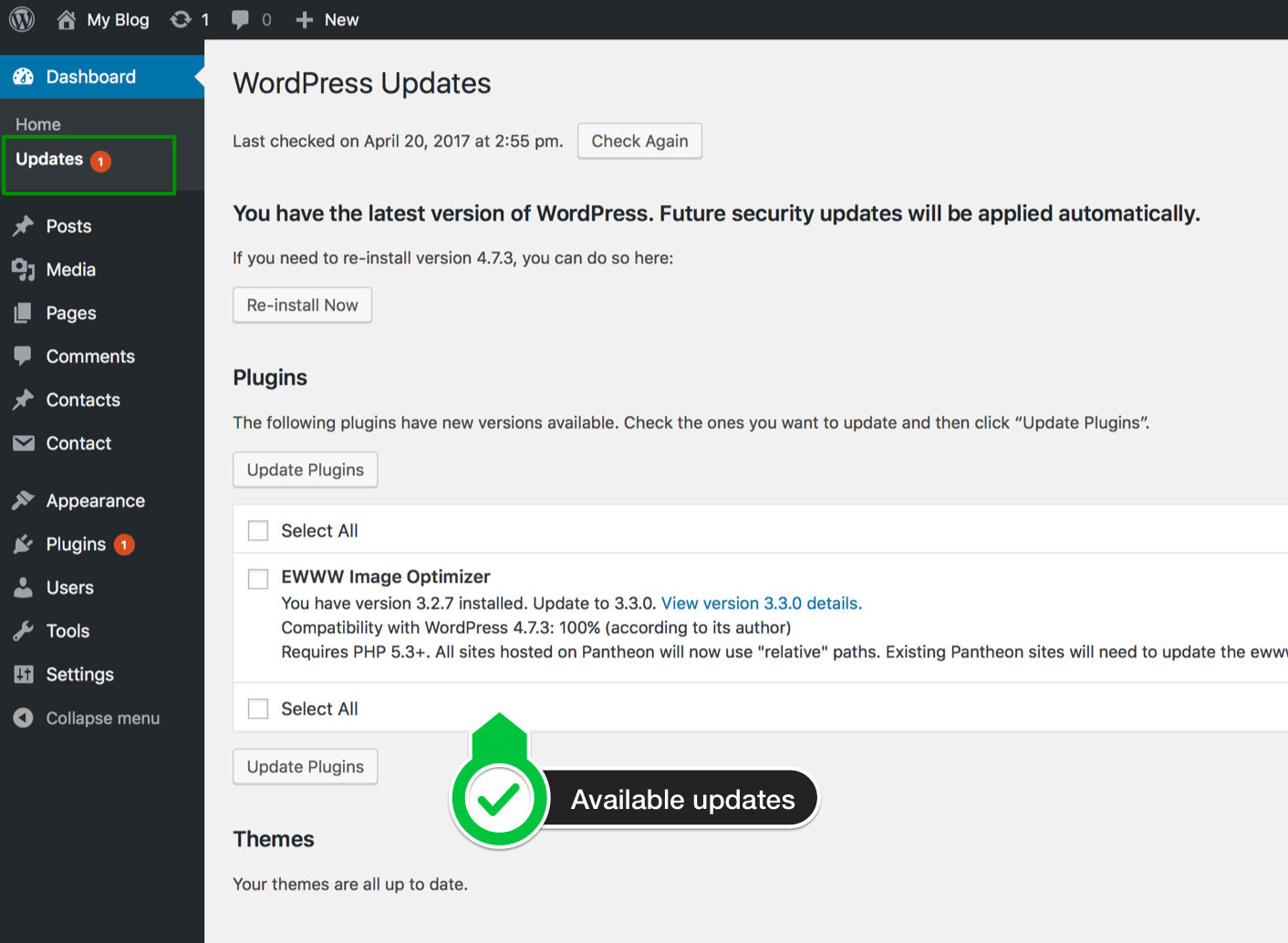1288x943 pixels.
Task: Click 'Last checked on April 20, 2017' text
Action: pyautogui.click(x=398, y=141)
